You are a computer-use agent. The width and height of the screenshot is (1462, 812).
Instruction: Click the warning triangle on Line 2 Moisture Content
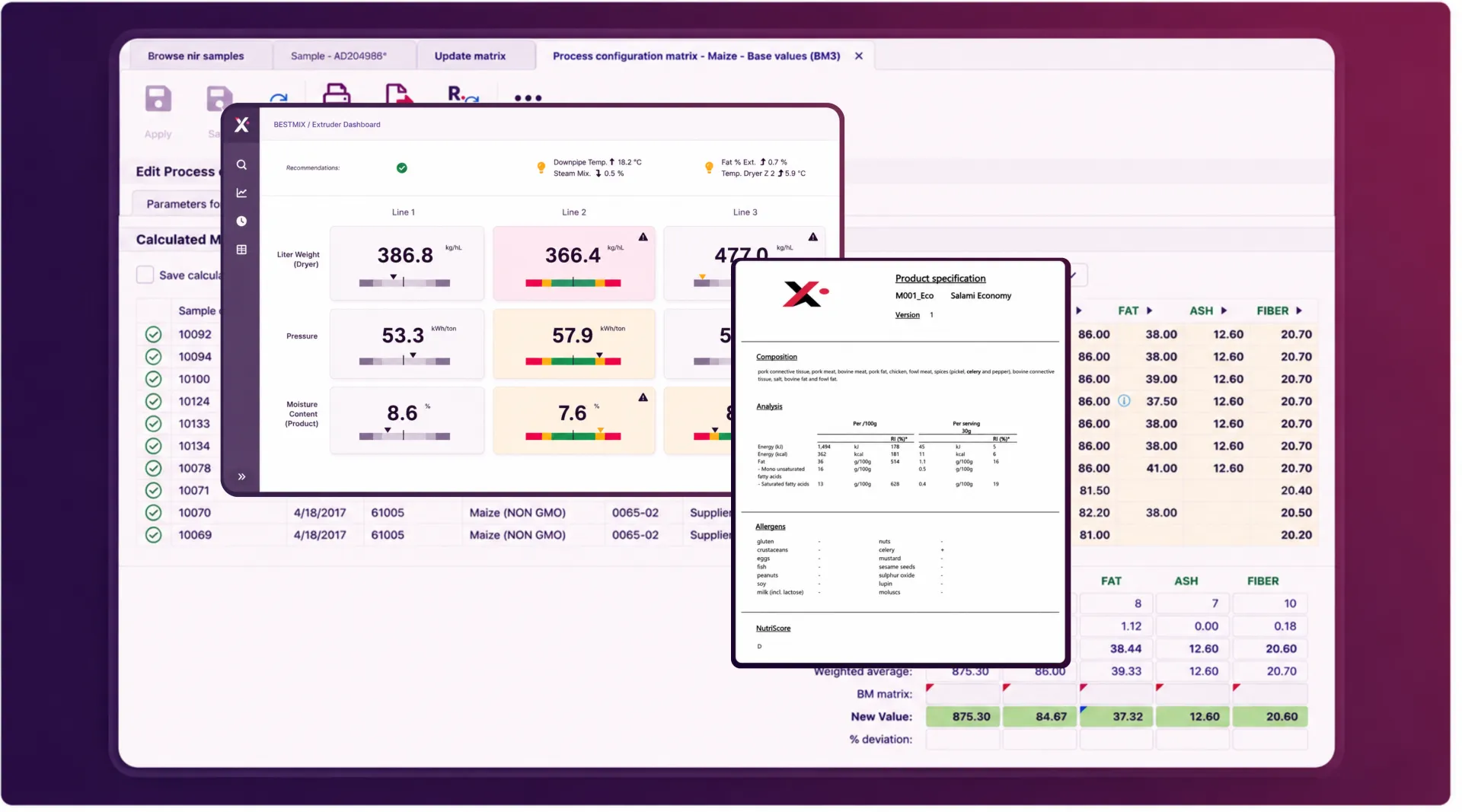(643, 397)
